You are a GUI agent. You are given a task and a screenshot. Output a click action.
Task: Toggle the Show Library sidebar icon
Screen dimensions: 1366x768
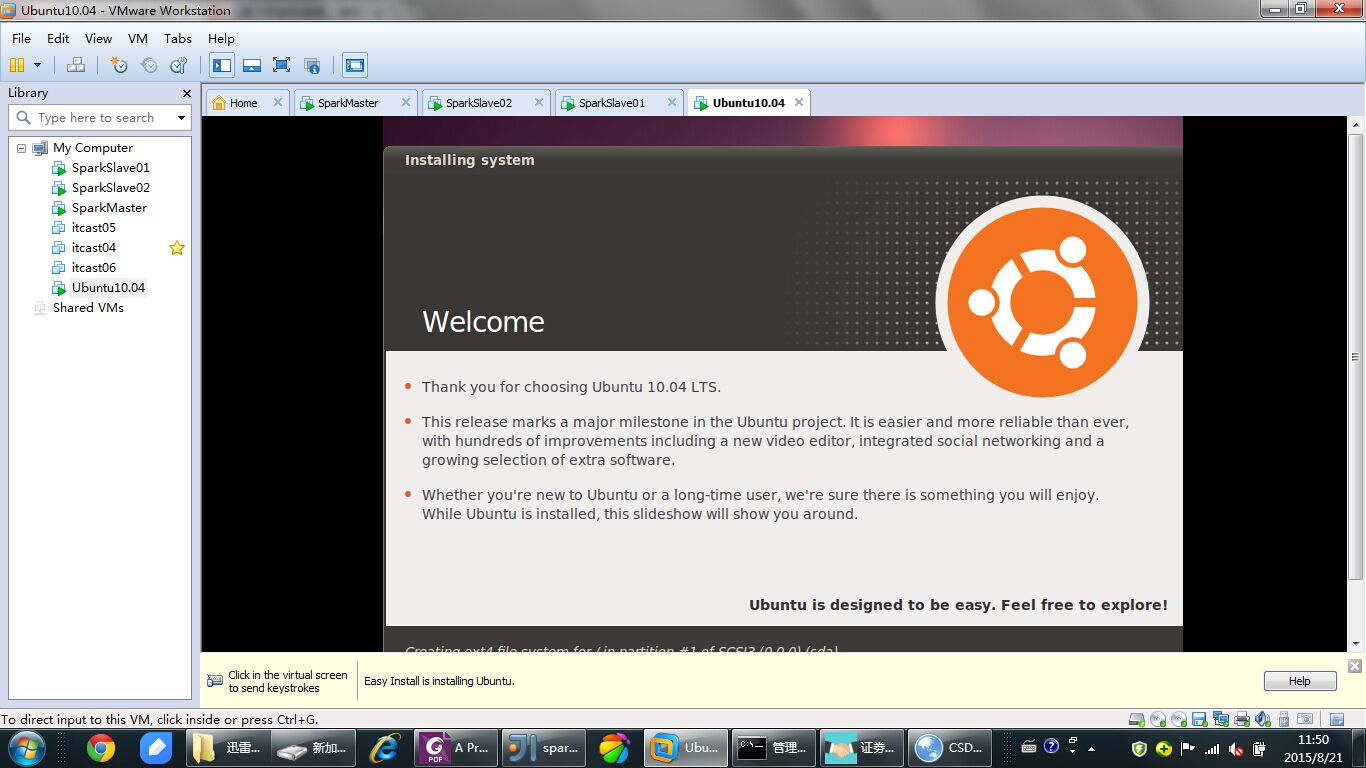point(222,65)
